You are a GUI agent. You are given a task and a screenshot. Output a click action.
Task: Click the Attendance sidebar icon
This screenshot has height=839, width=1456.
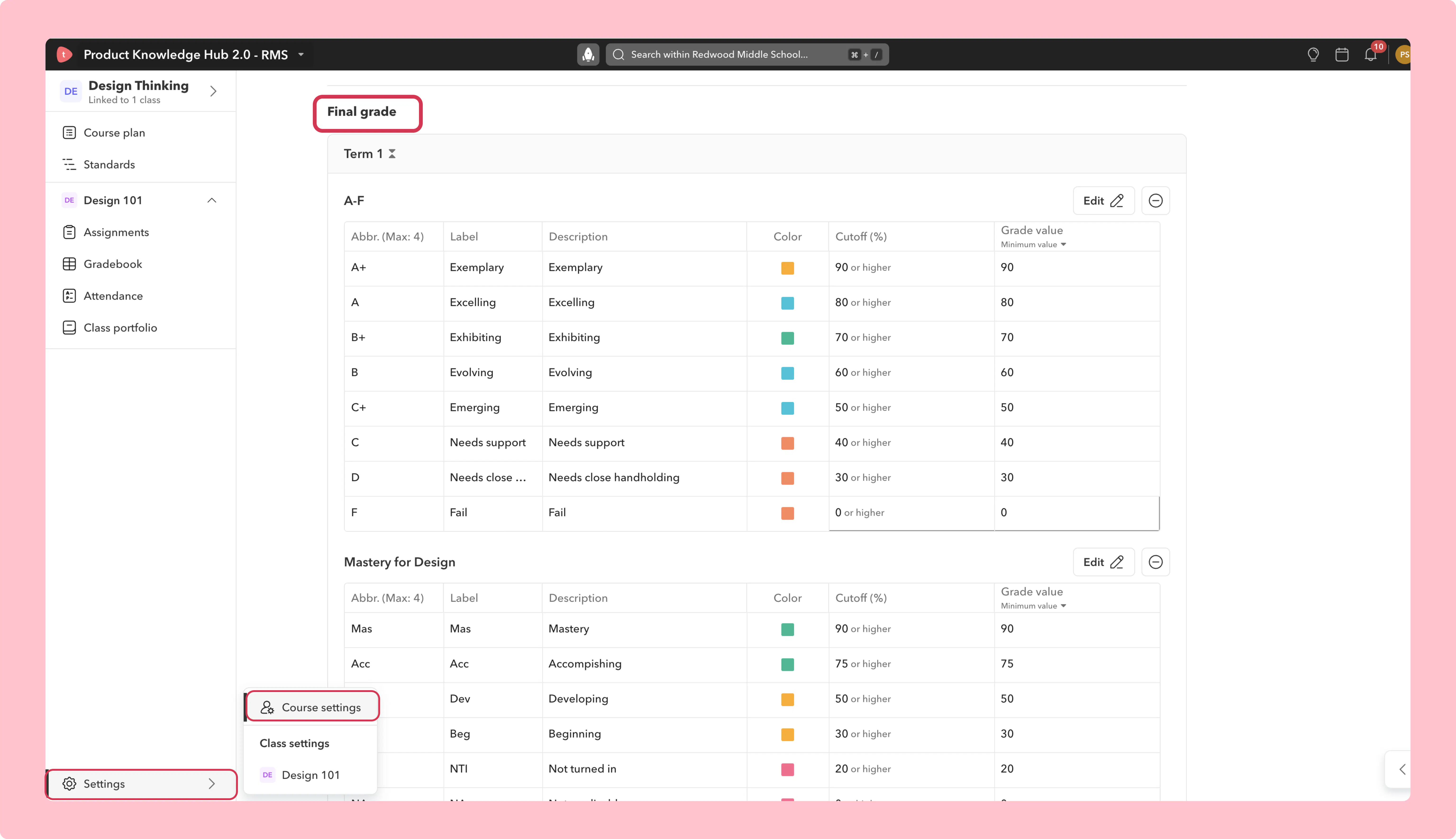point(69,296)
